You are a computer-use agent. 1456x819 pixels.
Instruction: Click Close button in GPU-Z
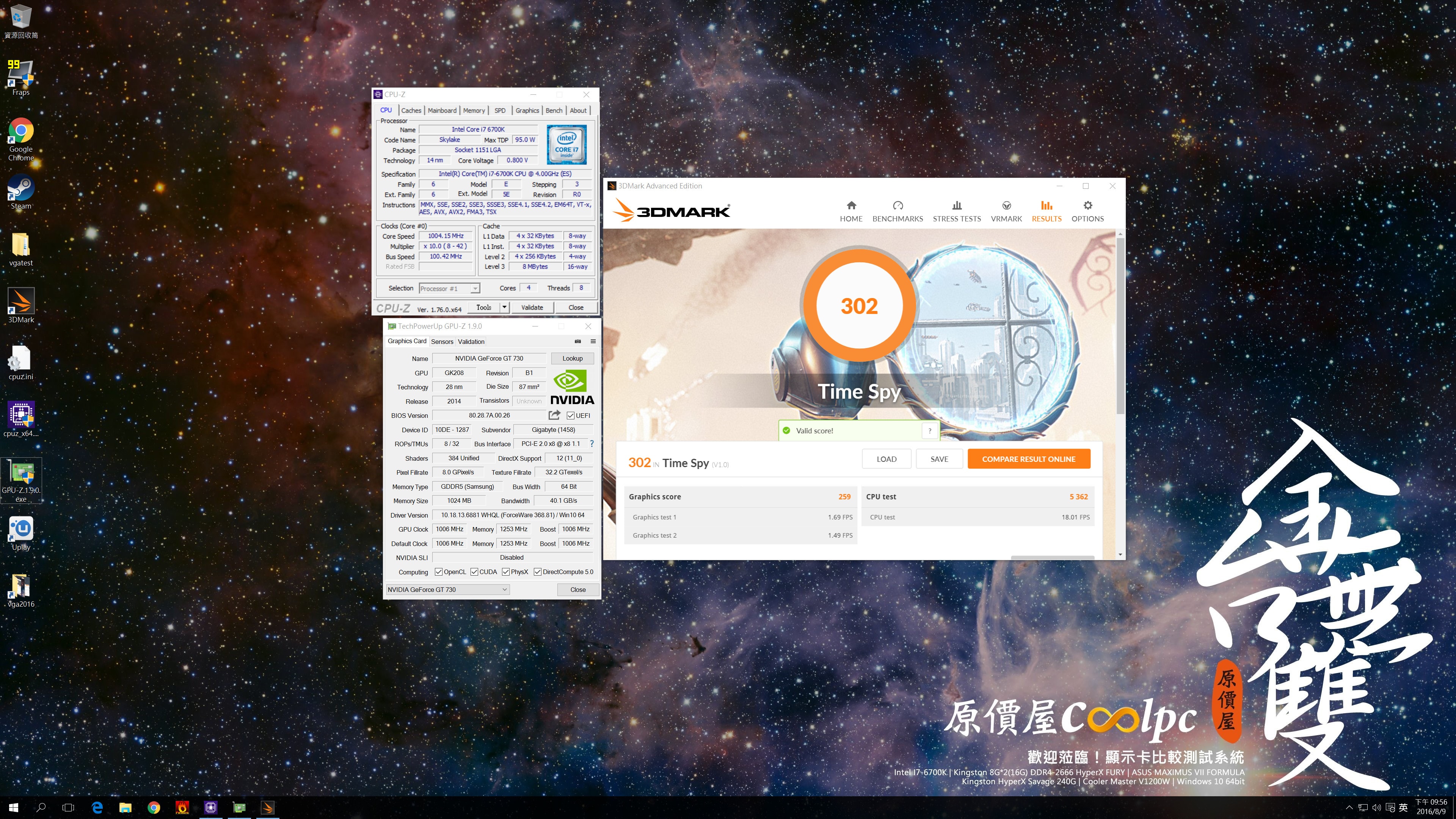[577, 590]
